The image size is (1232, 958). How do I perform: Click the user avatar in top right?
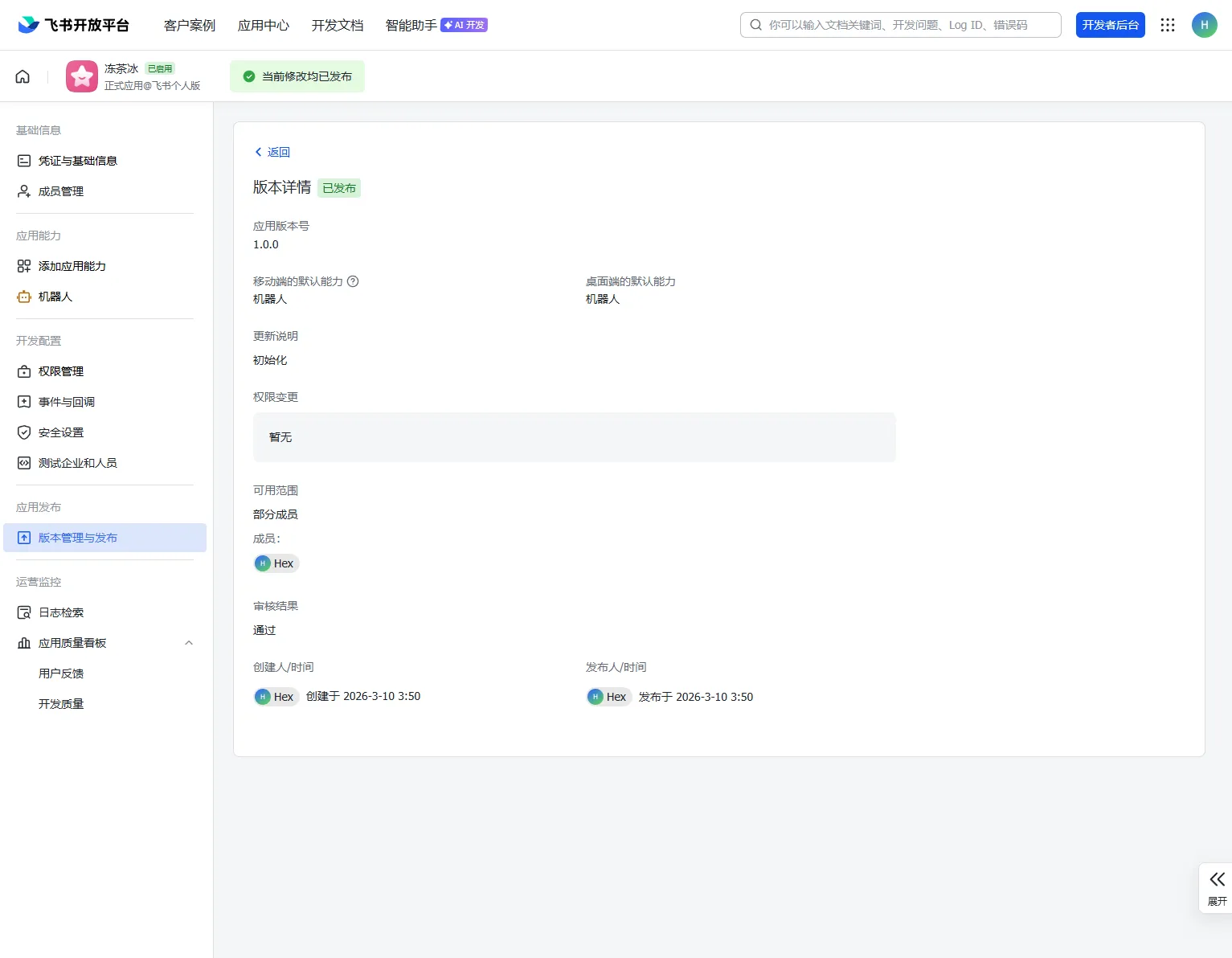coord(1204,25)
